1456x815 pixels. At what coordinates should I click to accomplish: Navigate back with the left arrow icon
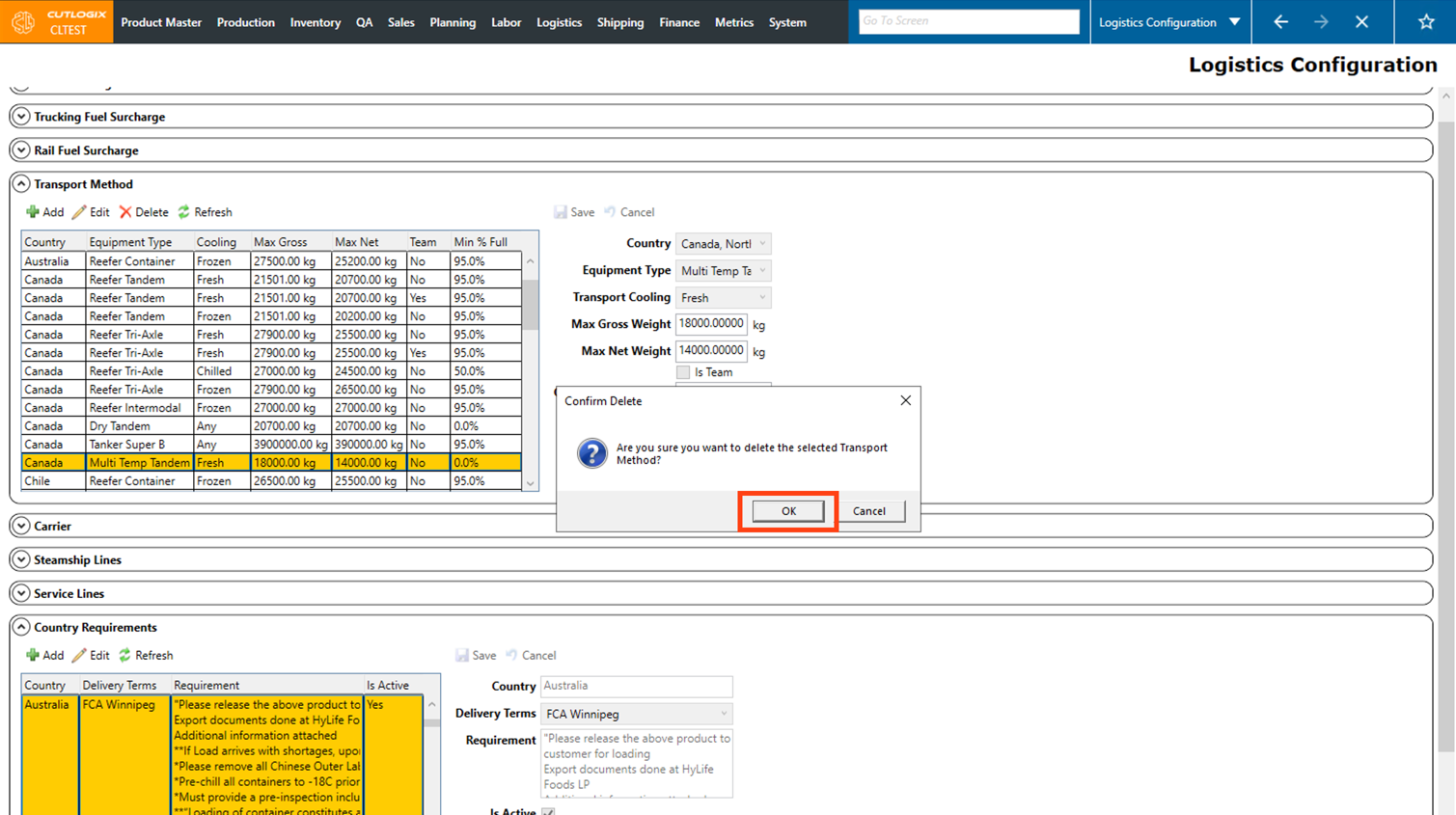point(1280,21)
